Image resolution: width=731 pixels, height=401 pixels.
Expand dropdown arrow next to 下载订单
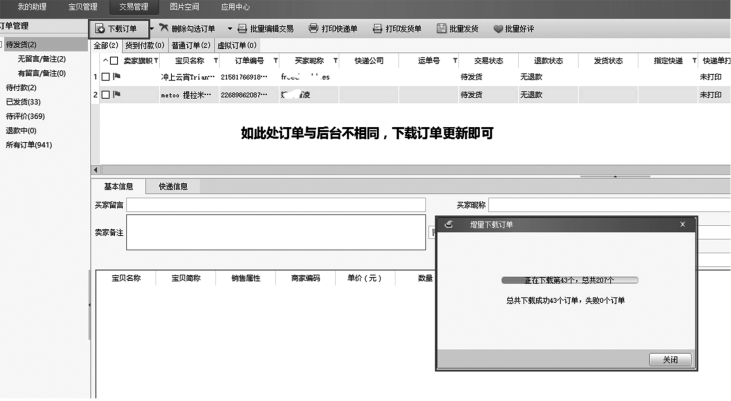[x=152, y=29]
